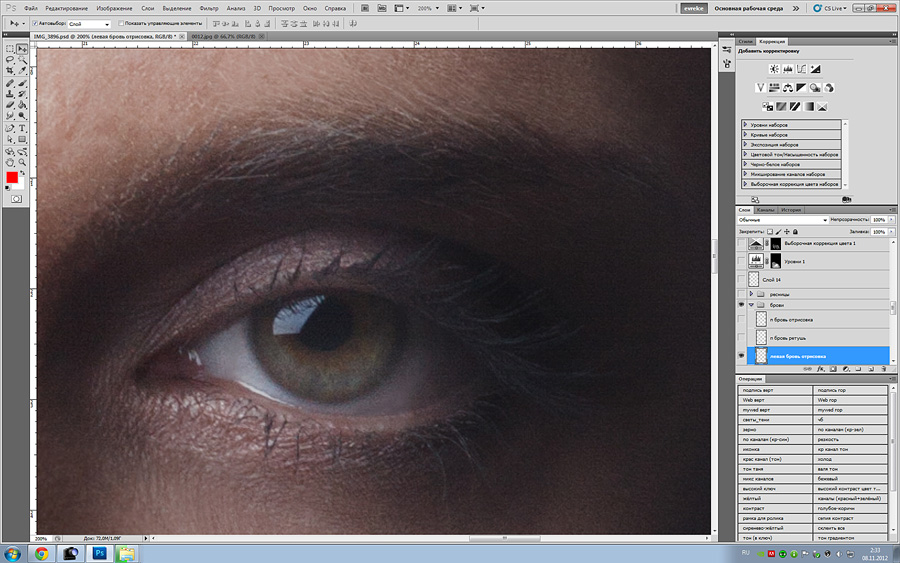The image size is (900, 563).
Task: Click the layer style fx button
Action: (x=821, y=369)
